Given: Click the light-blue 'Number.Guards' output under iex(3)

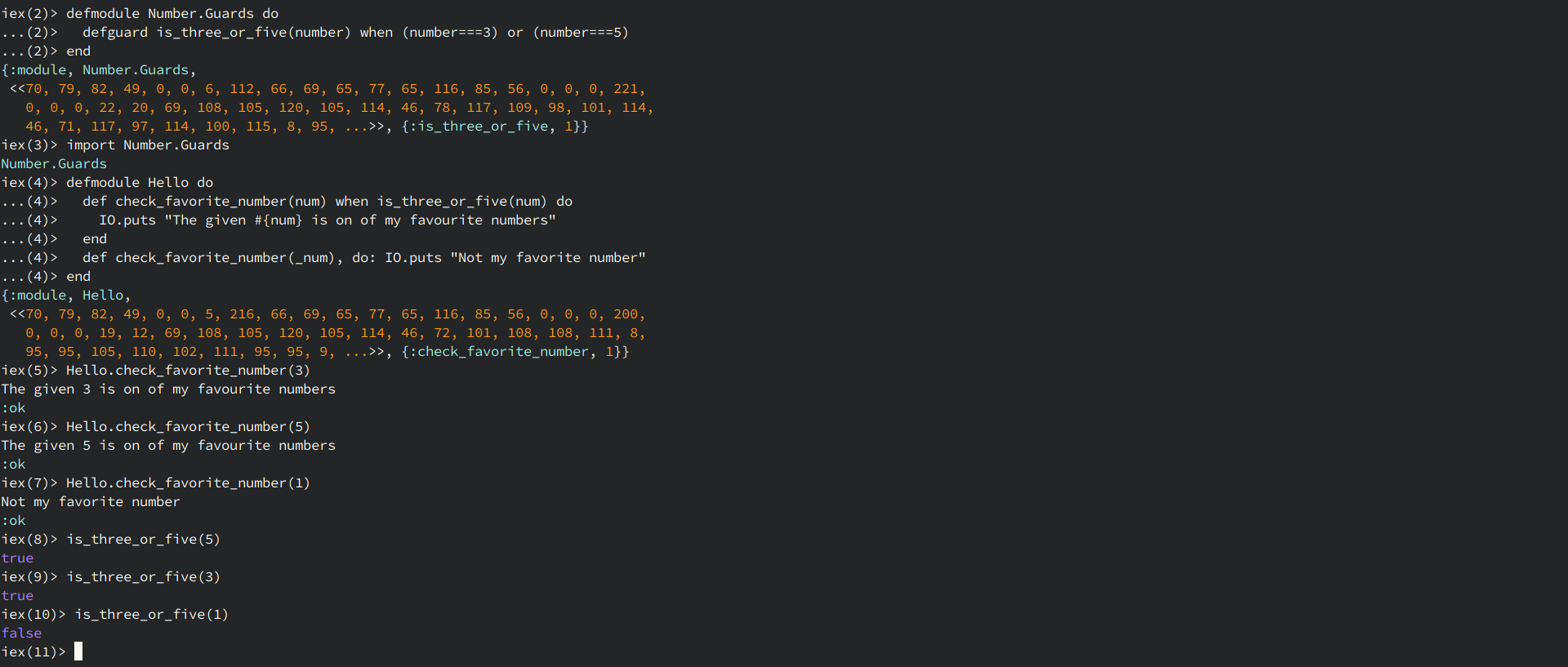Looking at the screenshot, I should coord(54,164).
